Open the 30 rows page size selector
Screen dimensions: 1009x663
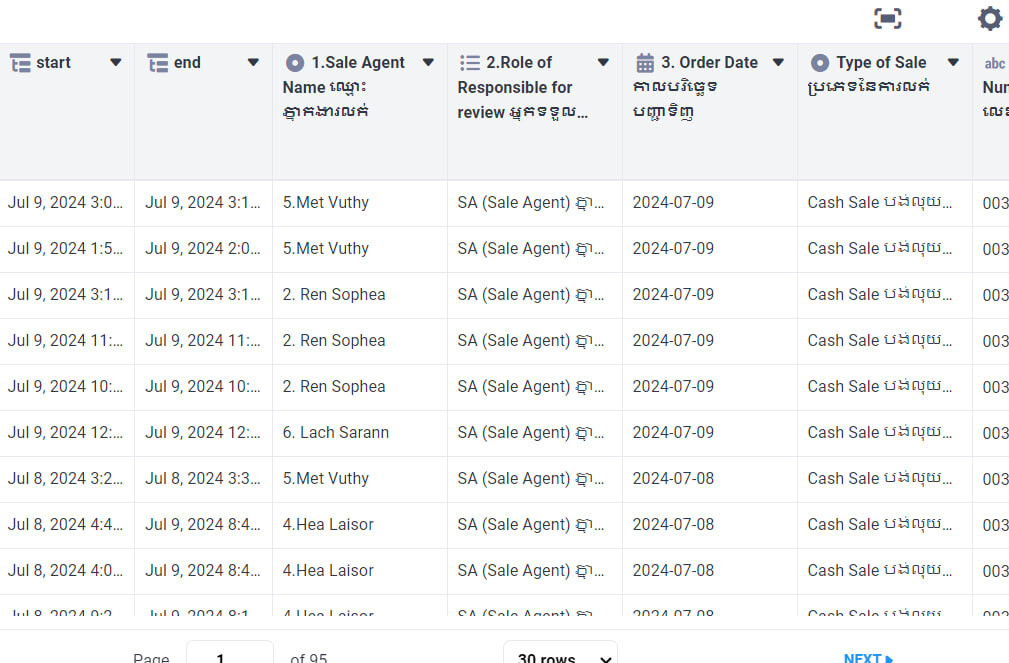(560, 654)
